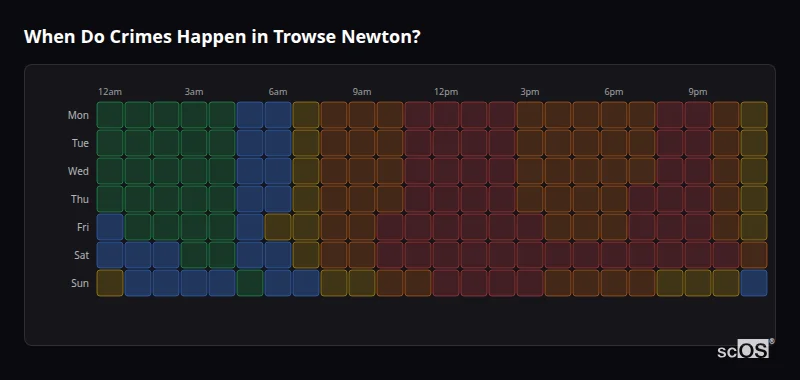Select the Sunday 9am yellow cell
Image resolution: width=800 pixels, height=380 pixels.
pyautogui.click(x=362, y=283)
